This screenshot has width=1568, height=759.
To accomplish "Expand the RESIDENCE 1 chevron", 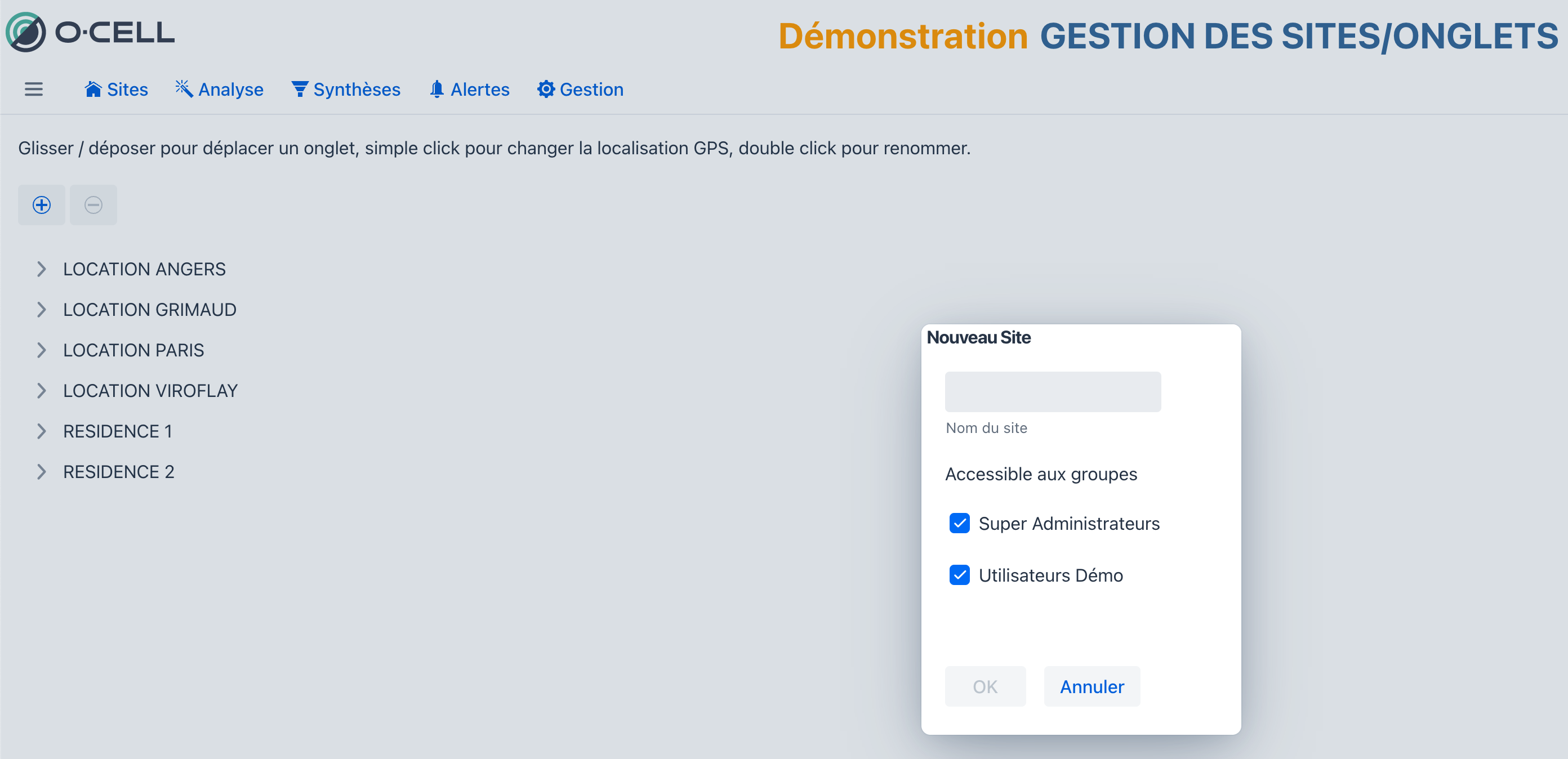I will (41, 431).
